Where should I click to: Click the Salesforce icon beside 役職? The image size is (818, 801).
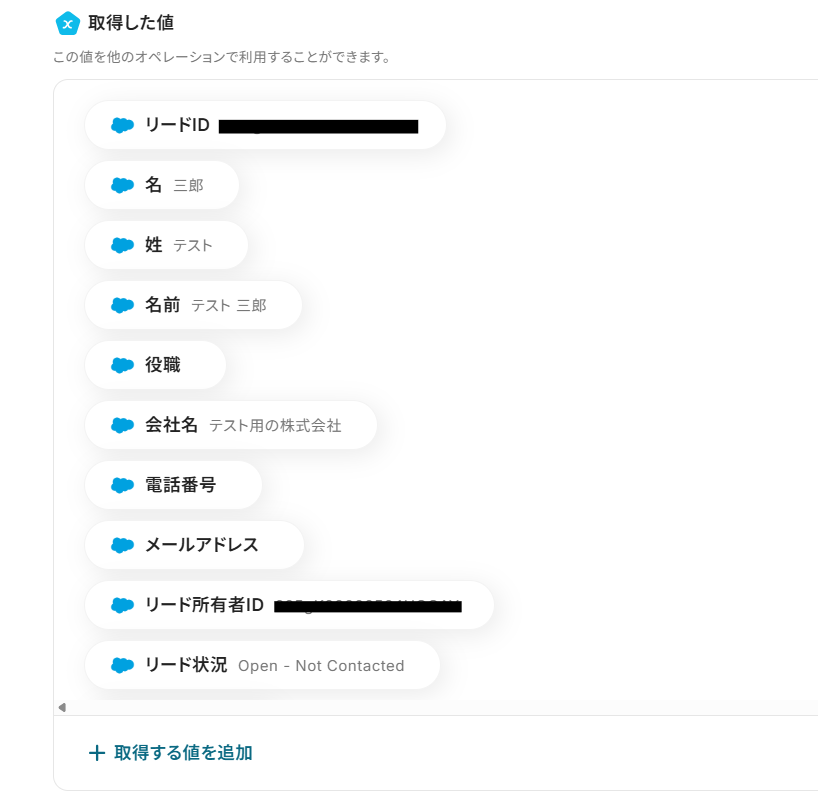122,365
